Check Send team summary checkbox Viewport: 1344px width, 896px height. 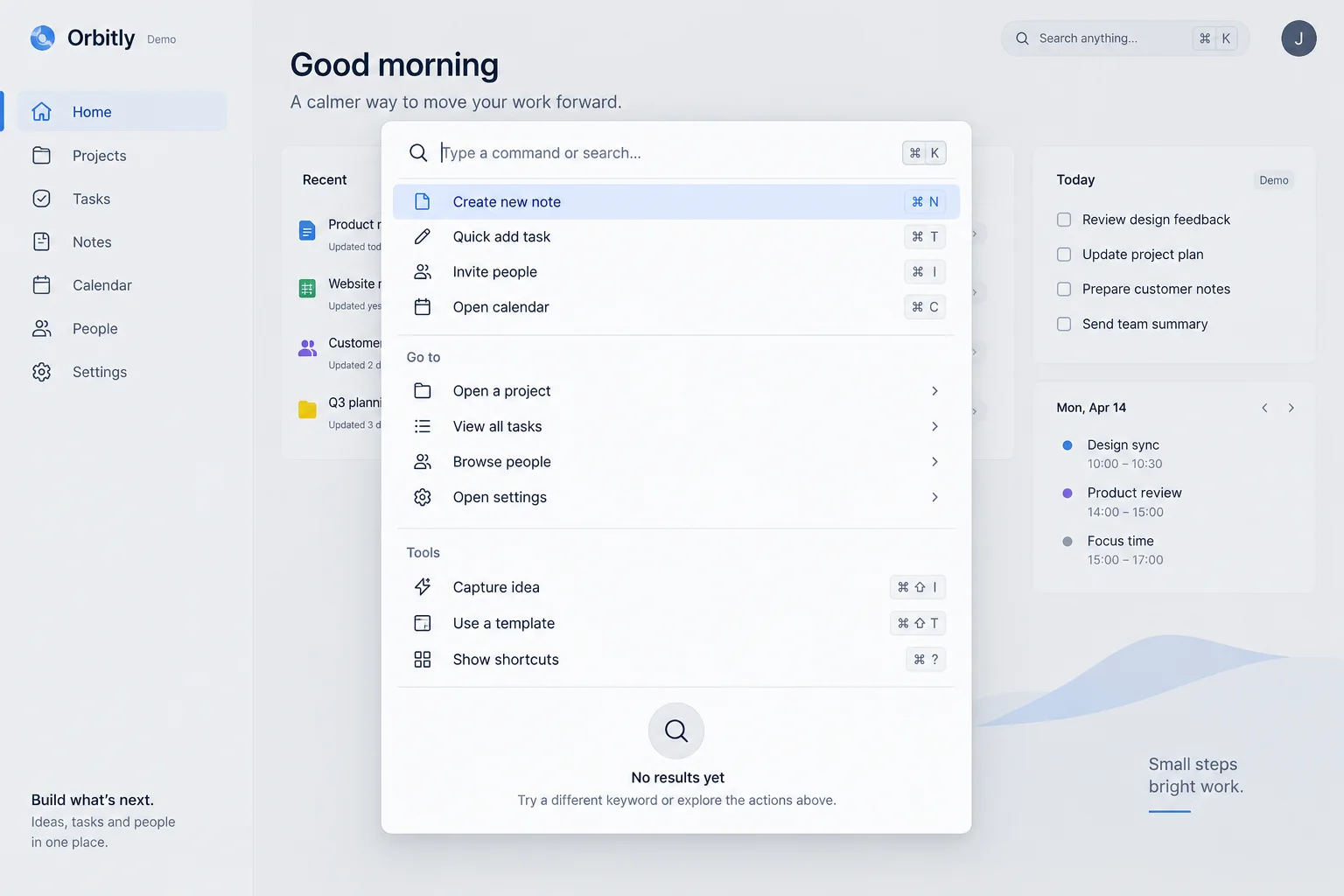pos(1064,324)
